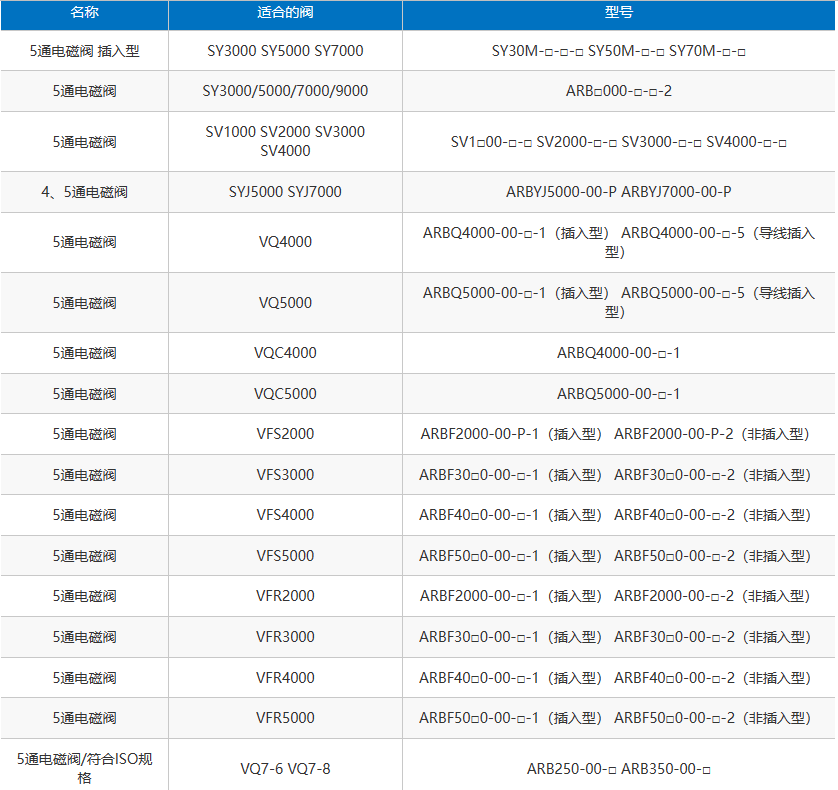
Task: Click the 名称 column header
Action: (x=84, y=13)
